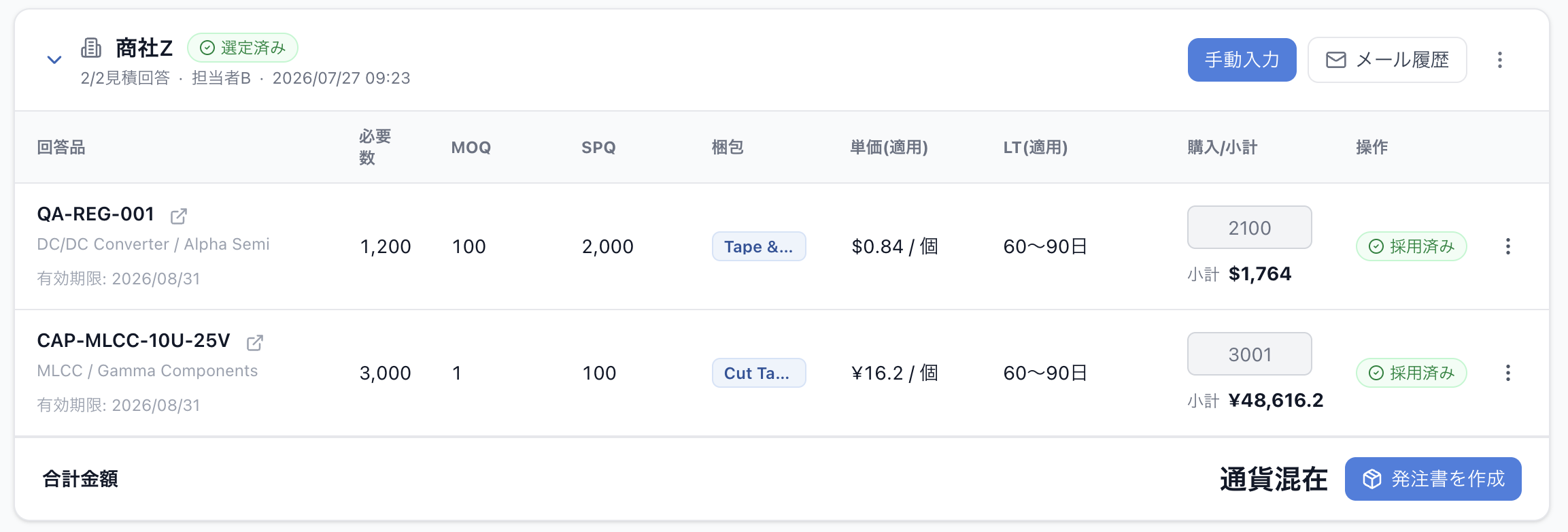Click the Tape &... packaging tag

point(759,246)
